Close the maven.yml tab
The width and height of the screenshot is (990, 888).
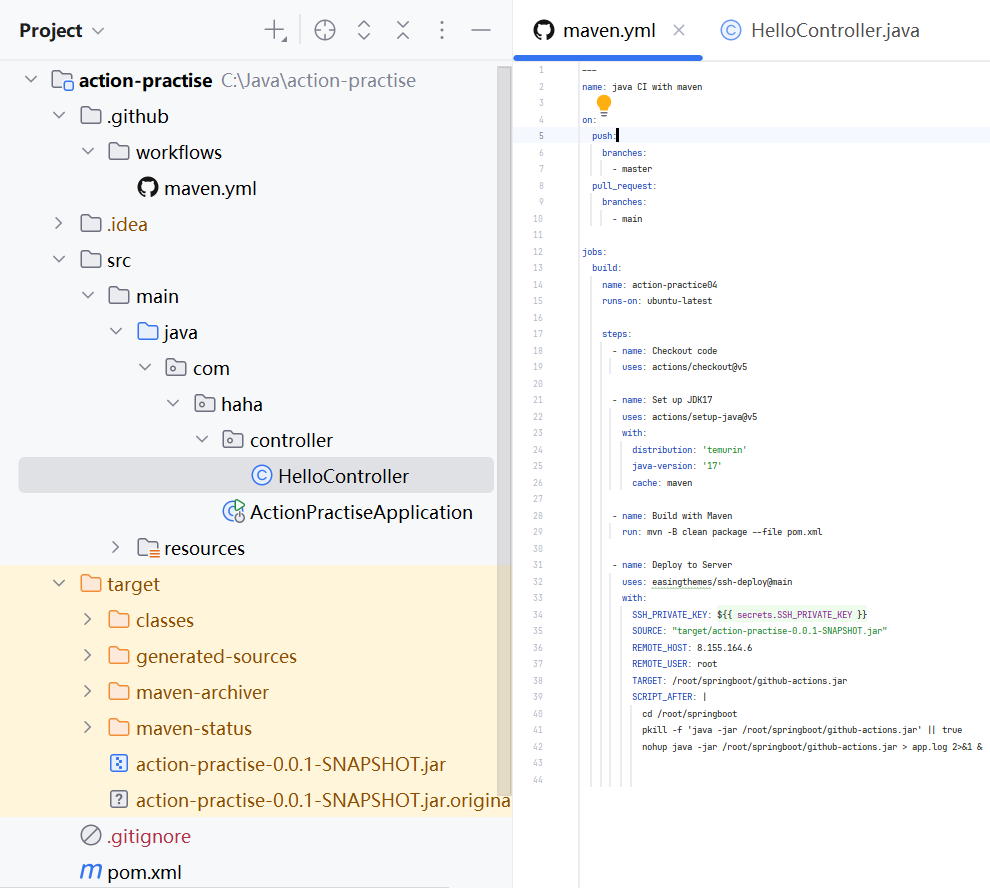679,30
